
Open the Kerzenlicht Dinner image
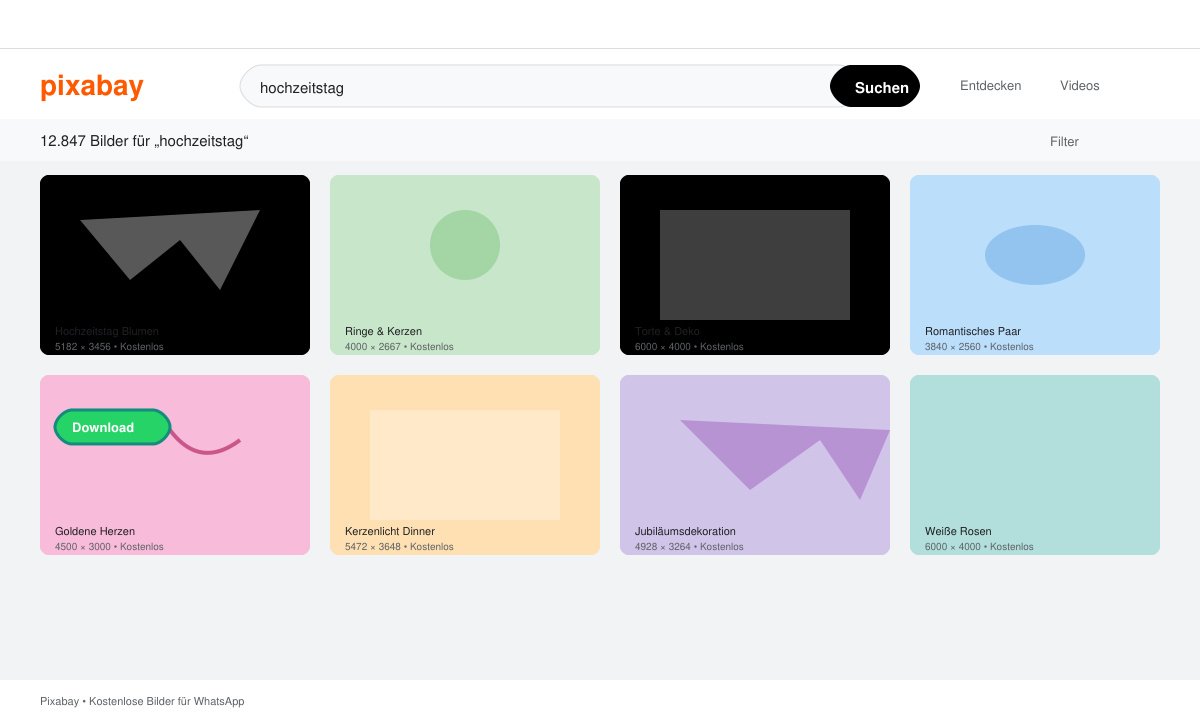465,465
